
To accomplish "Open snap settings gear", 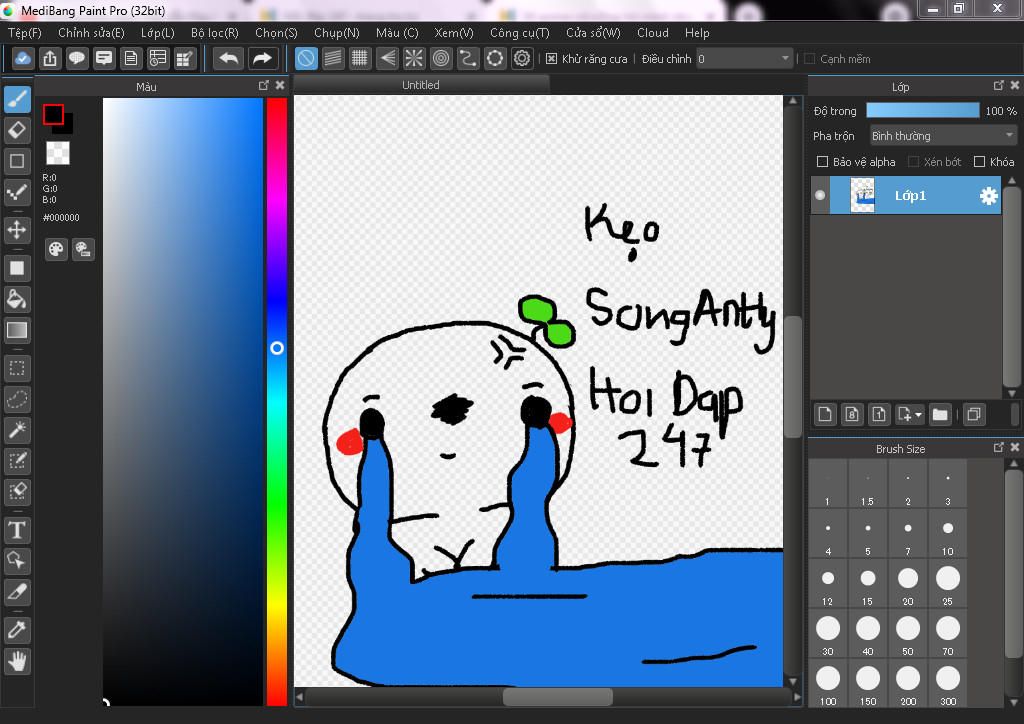I will (x=522, y=59).
